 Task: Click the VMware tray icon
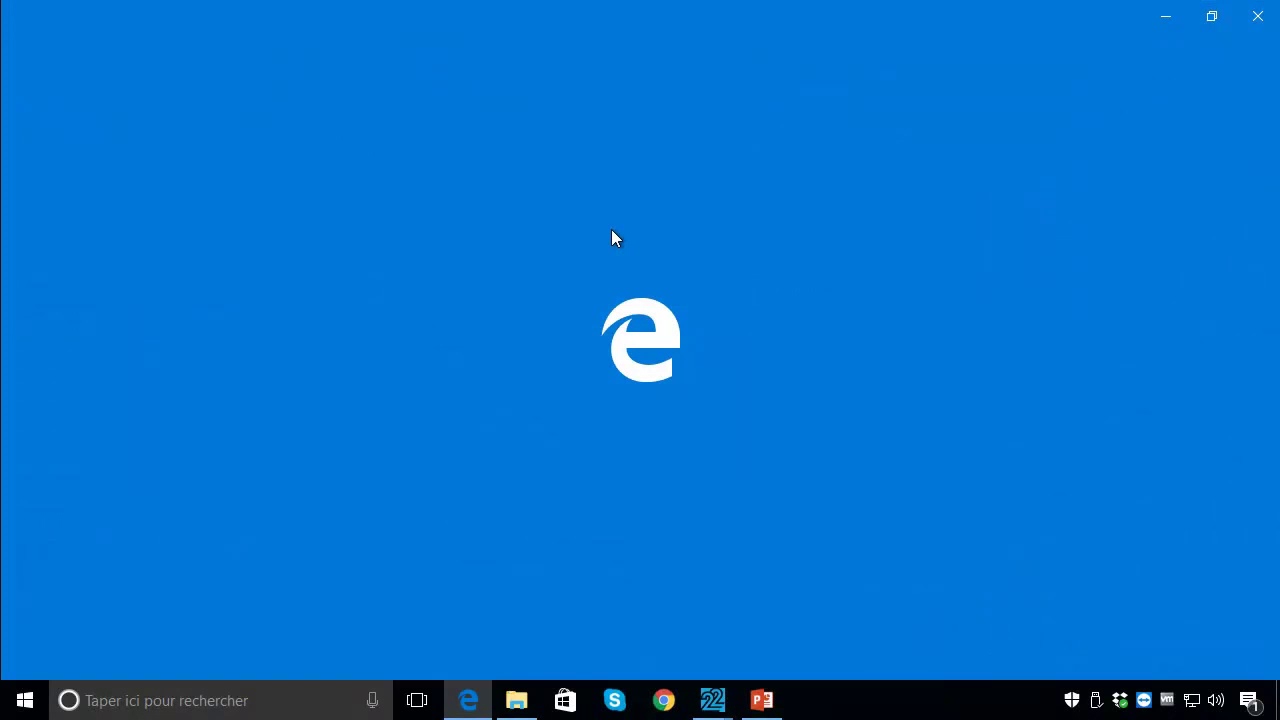click(x=1167, y=700)
